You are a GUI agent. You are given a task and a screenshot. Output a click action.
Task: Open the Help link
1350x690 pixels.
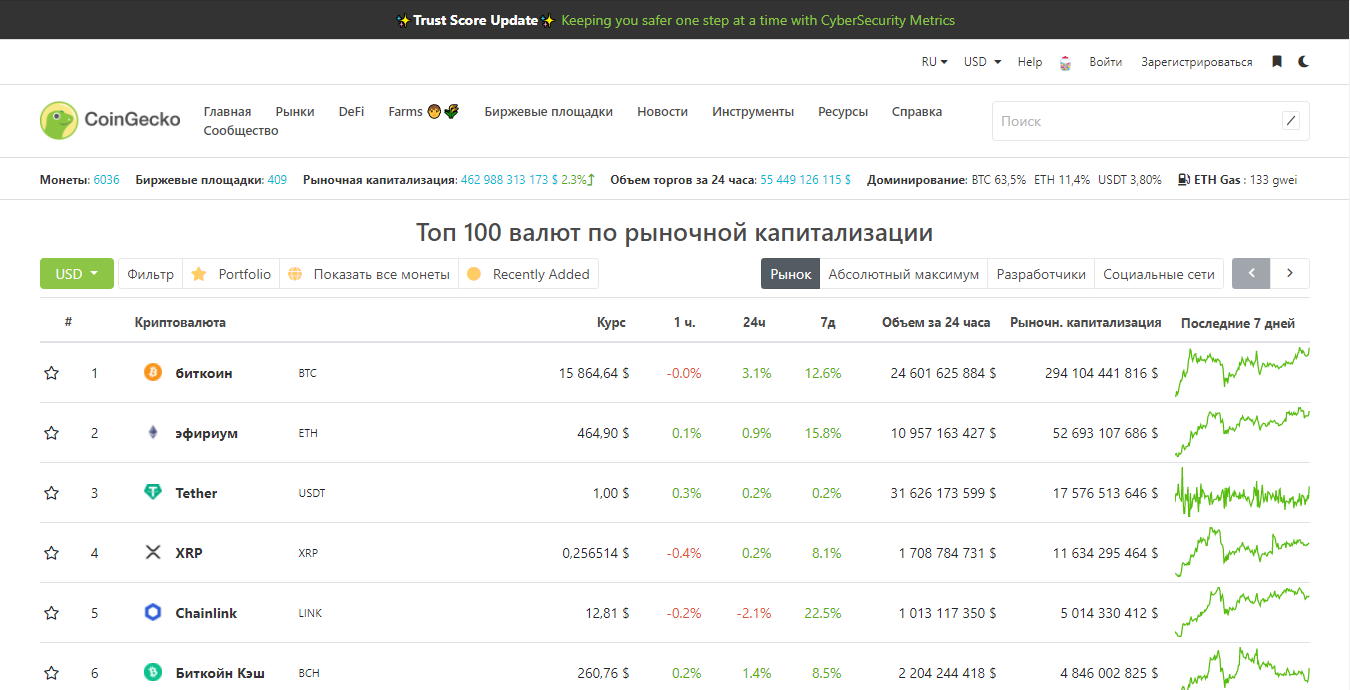pos(1030,62)
